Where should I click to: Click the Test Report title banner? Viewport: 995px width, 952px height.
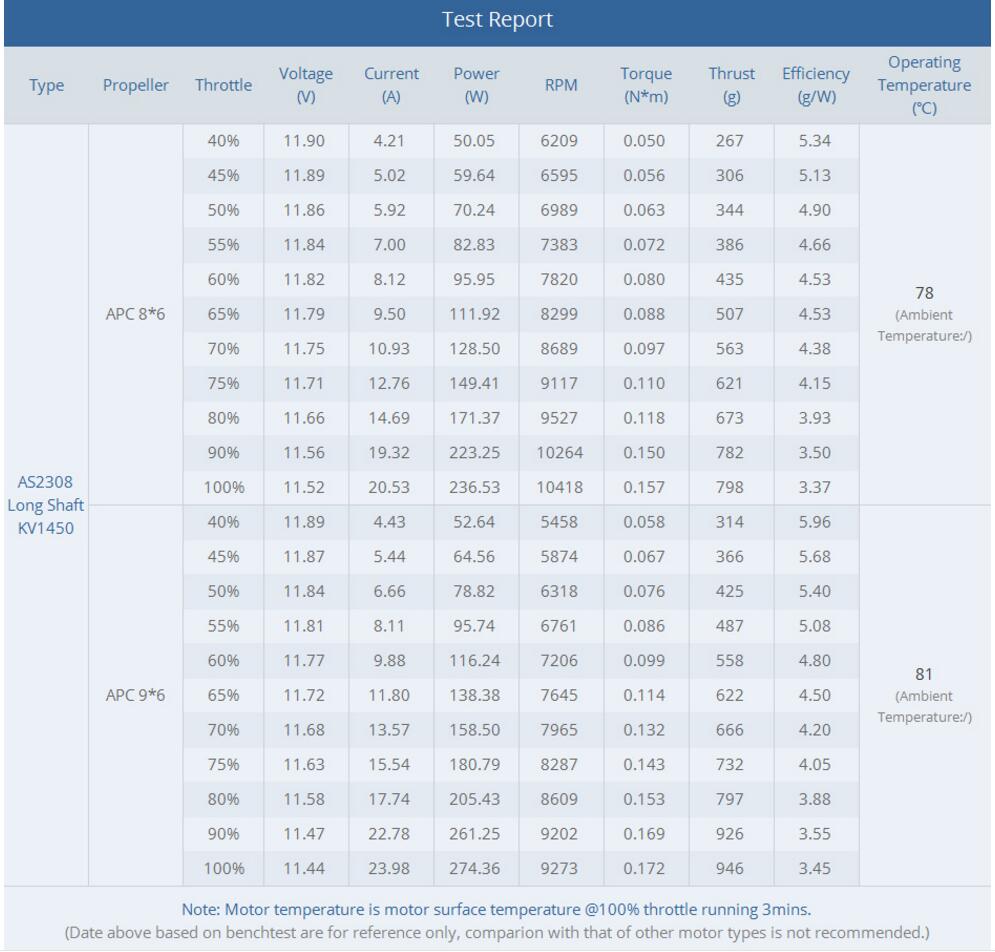(497, 20)
